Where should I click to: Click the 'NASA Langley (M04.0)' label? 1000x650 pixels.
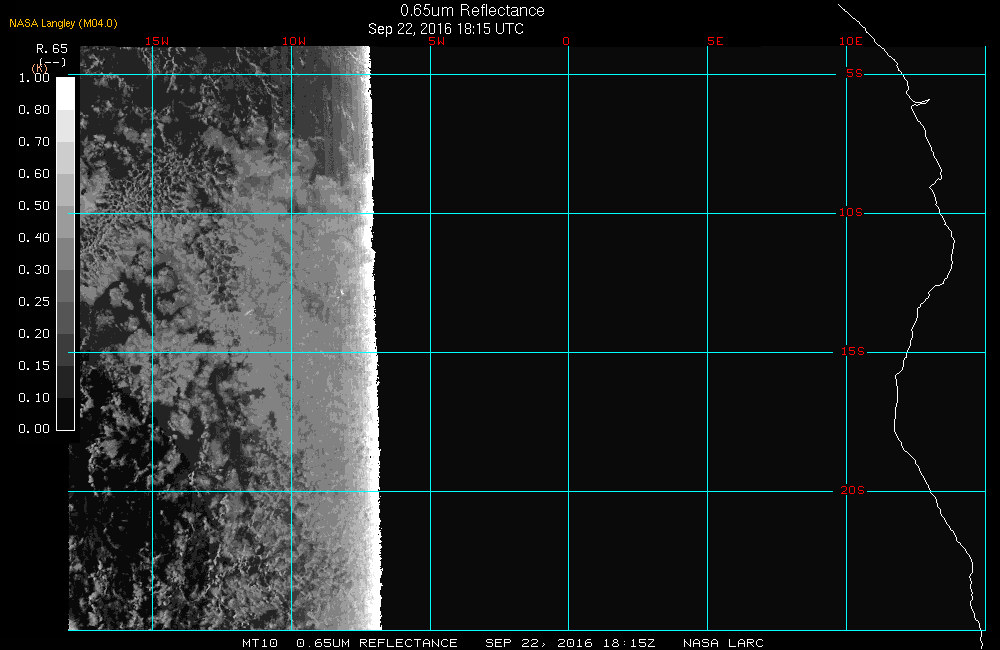[63, 24]
